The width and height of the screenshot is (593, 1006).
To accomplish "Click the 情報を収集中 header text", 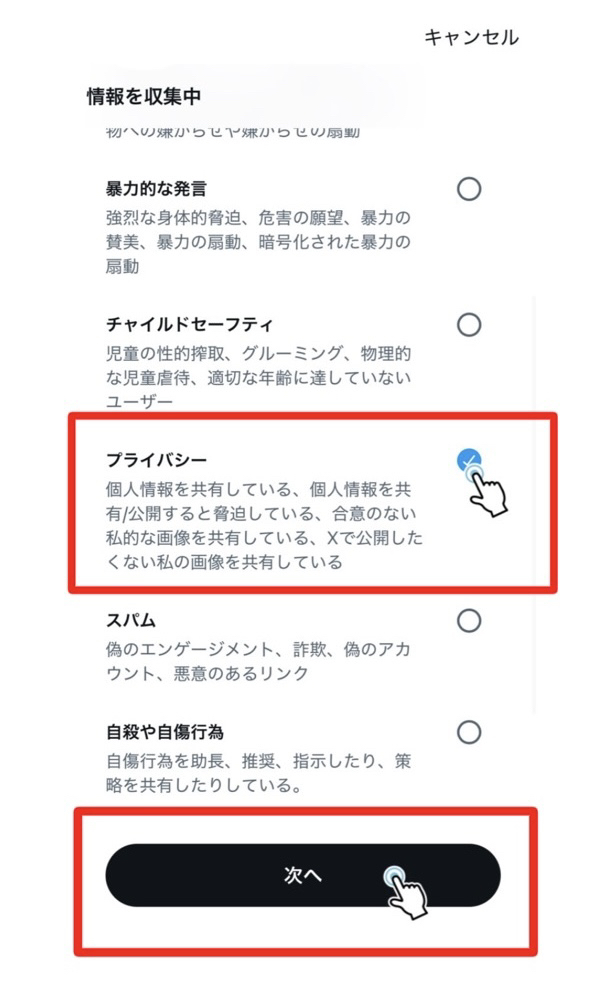I will click(x=144, y=97).
